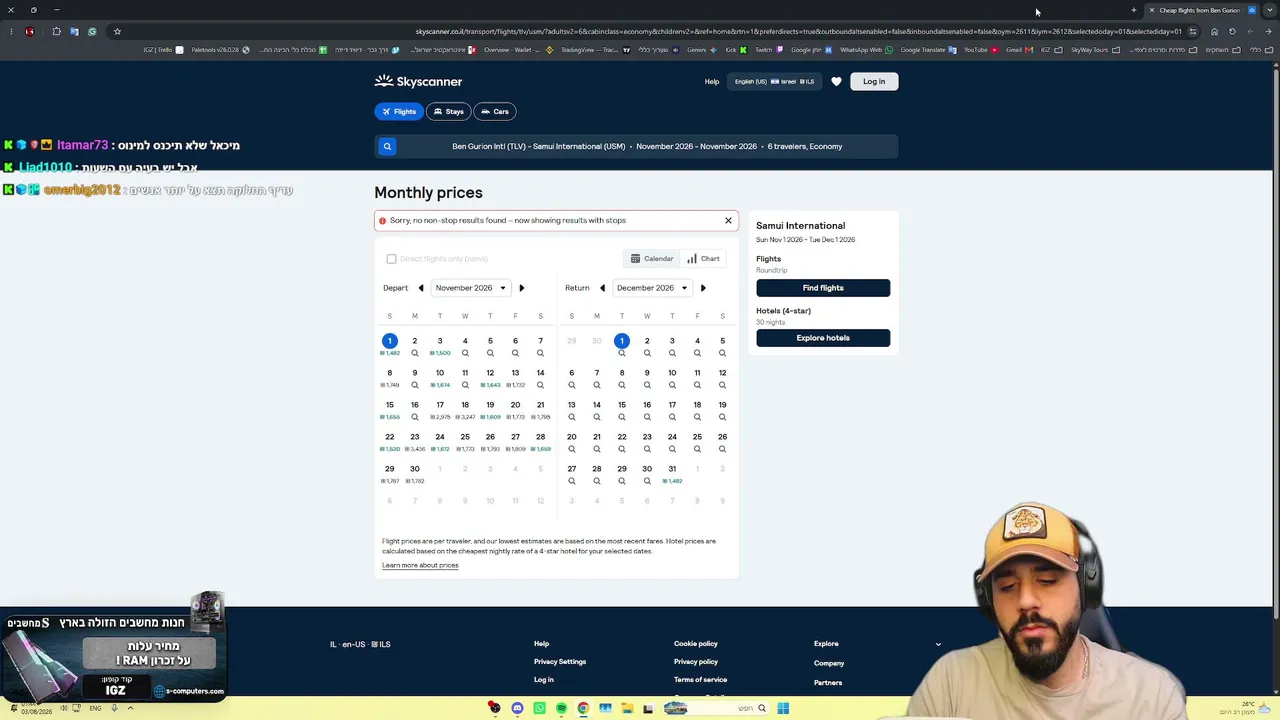Open the November 2026 depart month dropdown

tap(471, 288)
